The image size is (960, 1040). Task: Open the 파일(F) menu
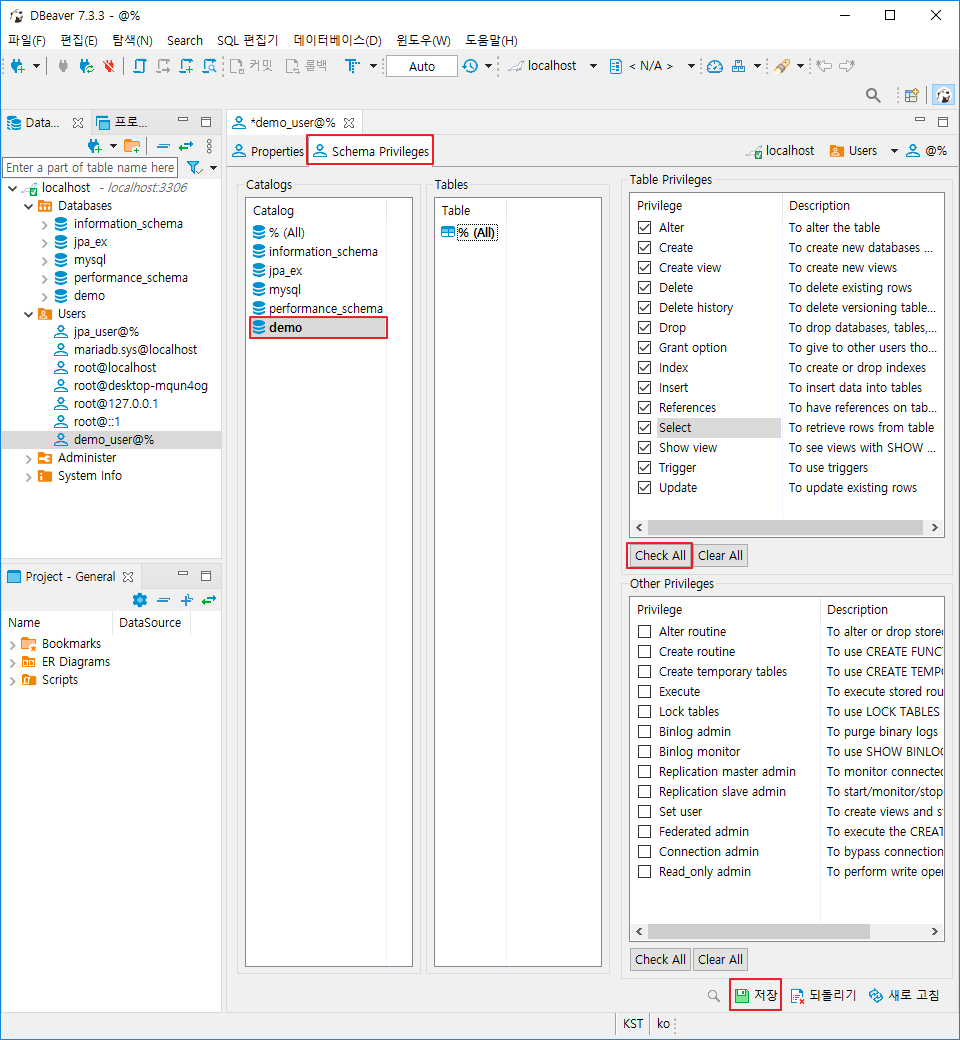(27, 40)
